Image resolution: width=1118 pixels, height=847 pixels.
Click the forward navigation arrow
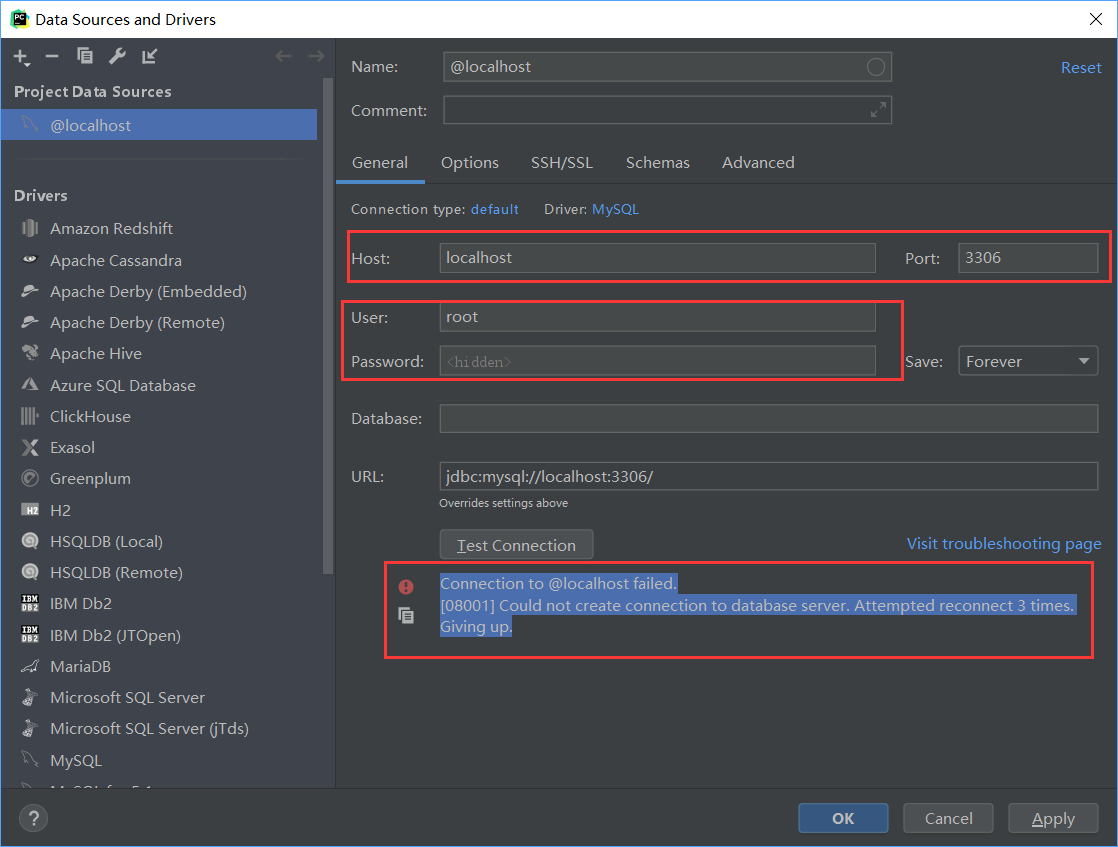click(x=316, y=57)
